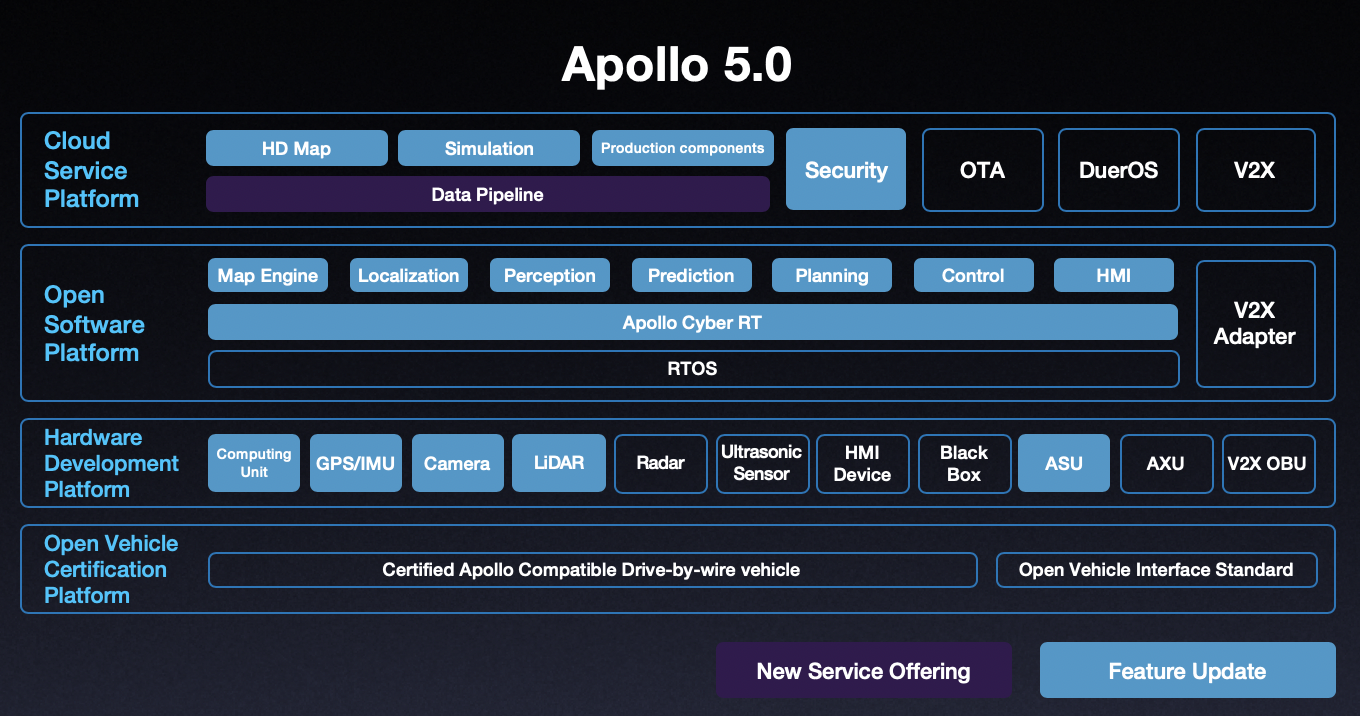The image size is (1360, 716).
Task: Expand the Data Pipeline bar
Action: tap(487, 194)
